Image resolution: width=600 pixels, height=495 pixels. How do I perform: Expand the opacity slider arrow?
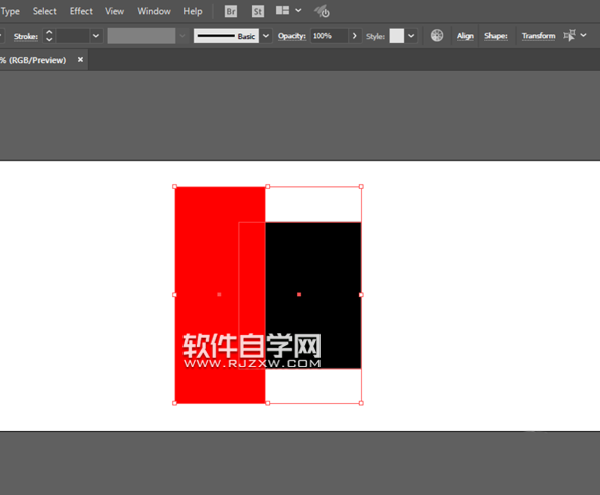tap(355, 36)
